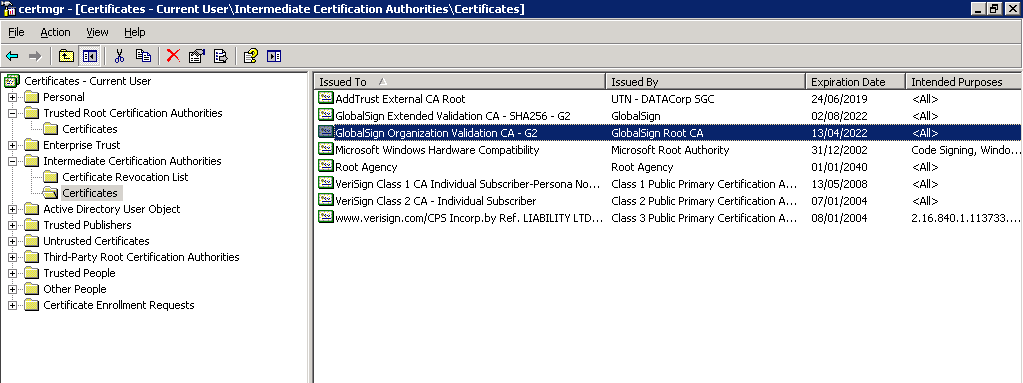Click the www.verisign.com/CPS certificate icon
This screenshot has width=1023, height=383.
pyautogui.click(x=325, y=217)
